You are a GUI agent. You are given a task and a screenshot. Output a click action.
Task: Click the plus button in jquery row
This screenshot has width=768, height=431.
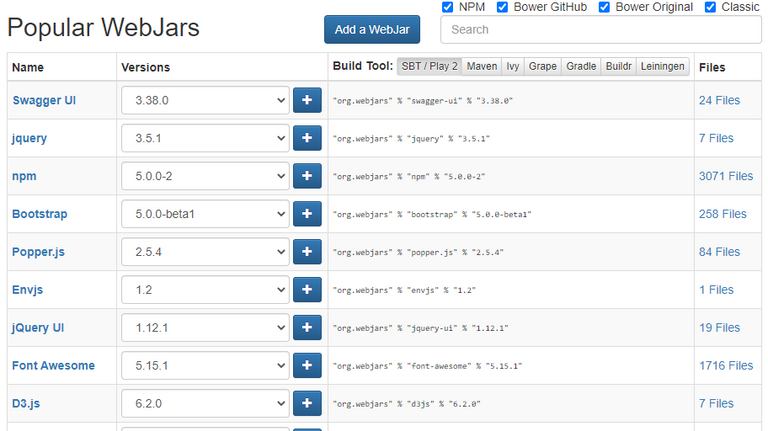[x=307, y=138]
